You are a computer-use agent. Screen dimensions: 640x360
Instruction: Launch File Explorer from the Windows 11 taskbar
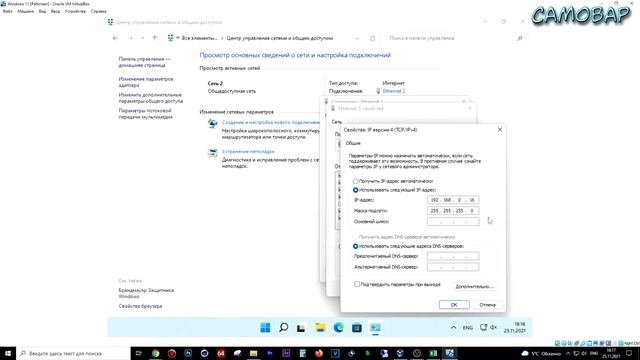(x=320, y=328)
